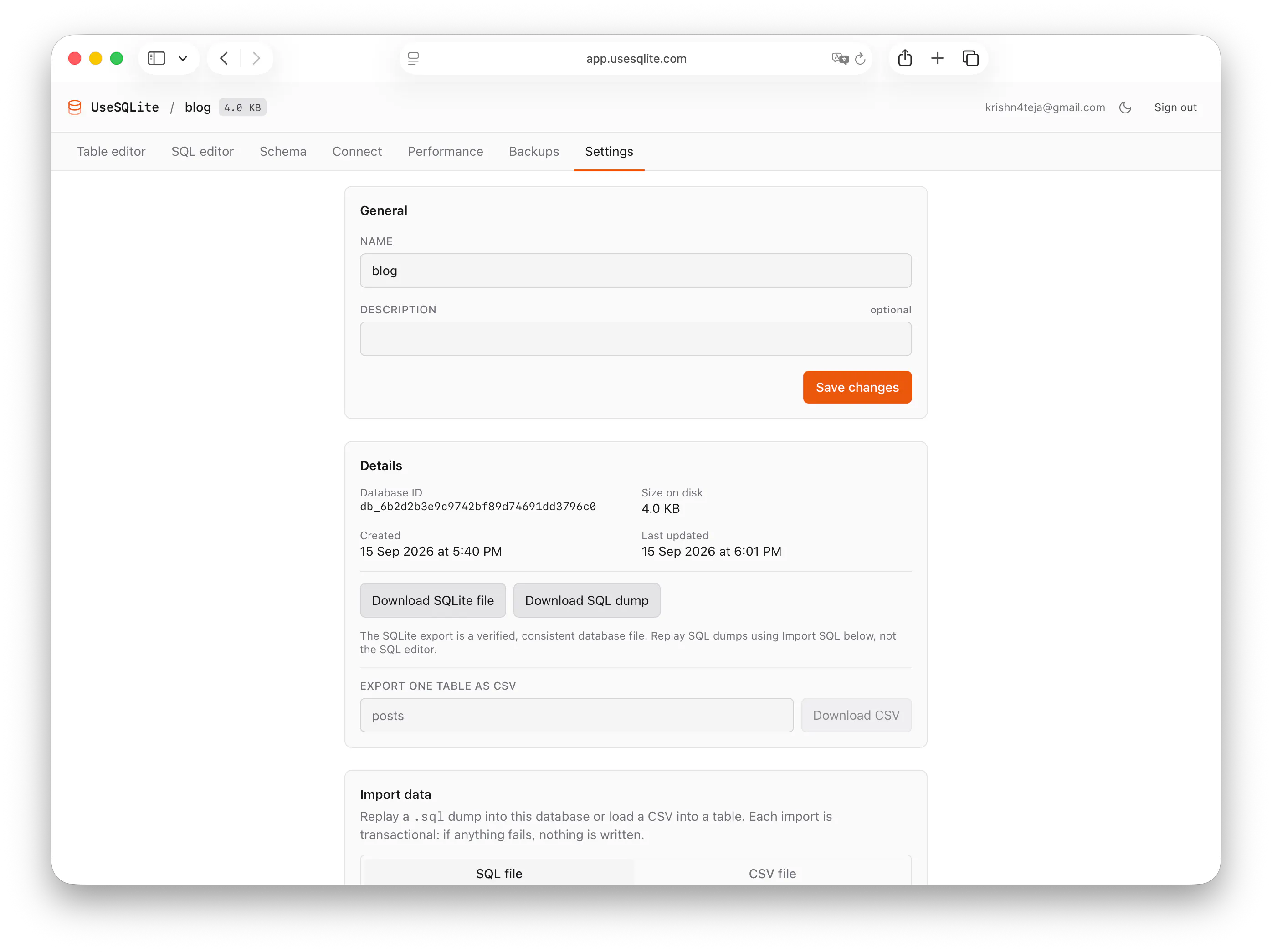Toggle dark mode moon icon
The width and height of the screenshot is (1272, 952).
(x=1125, y=107)
